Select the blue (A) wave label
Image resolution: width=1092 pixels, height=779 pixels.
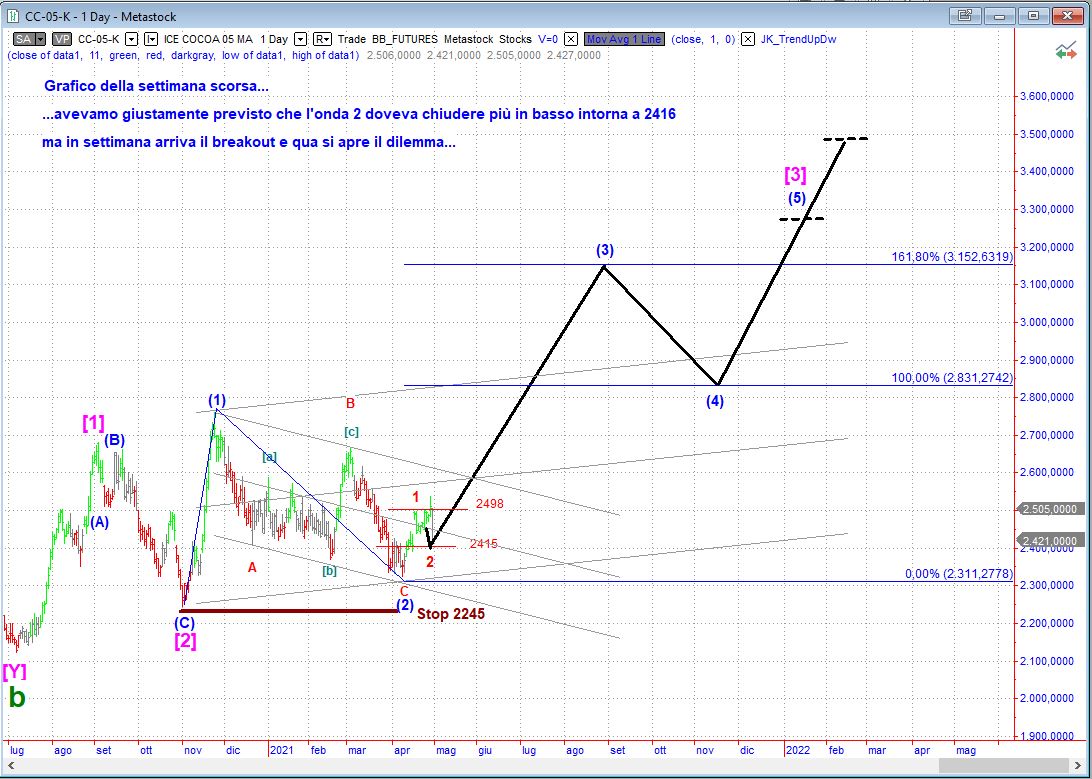tap(99, 523)
